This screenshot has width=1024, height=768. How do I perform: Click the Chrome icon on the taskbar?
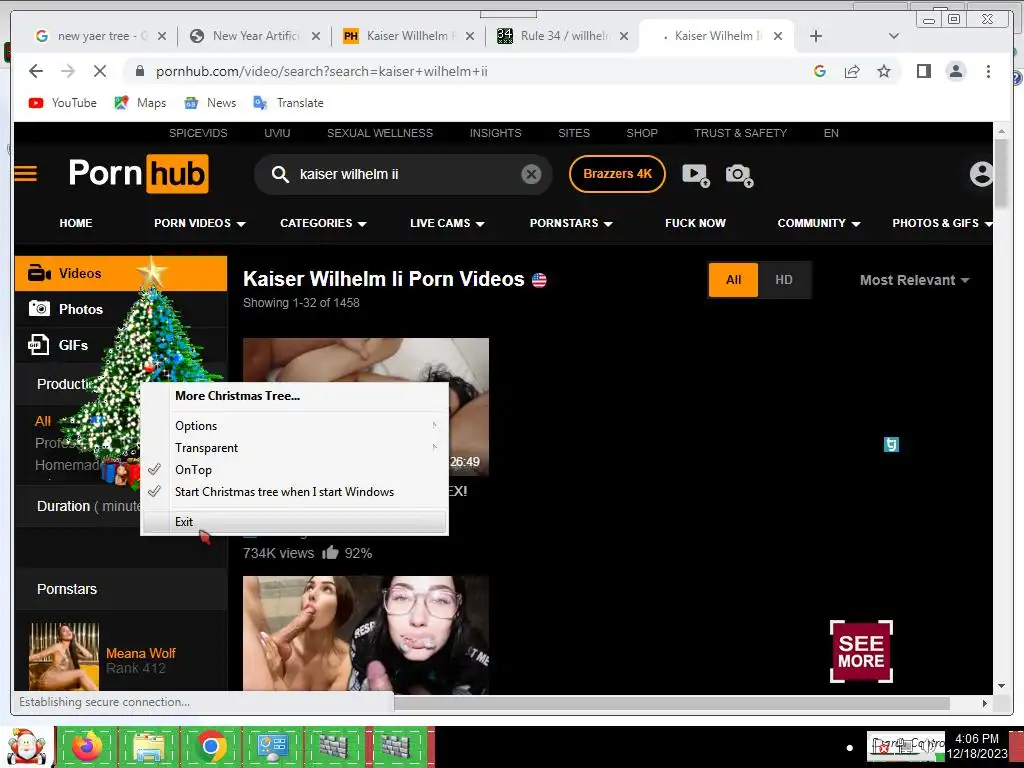click(210, 746)
